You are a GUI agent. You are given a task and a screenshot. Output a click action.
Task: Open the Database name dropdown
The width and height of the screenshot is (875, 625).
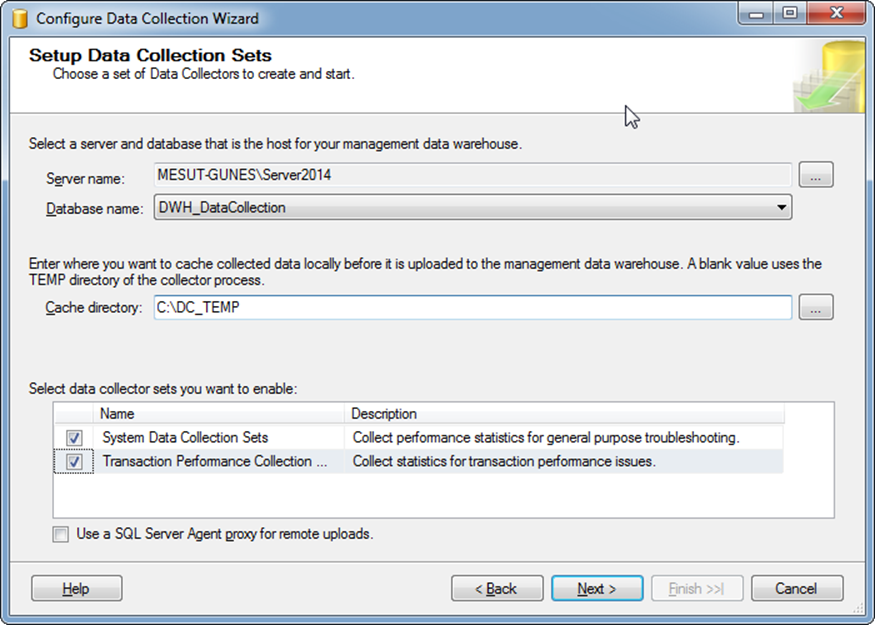click(x=473, y=208)
